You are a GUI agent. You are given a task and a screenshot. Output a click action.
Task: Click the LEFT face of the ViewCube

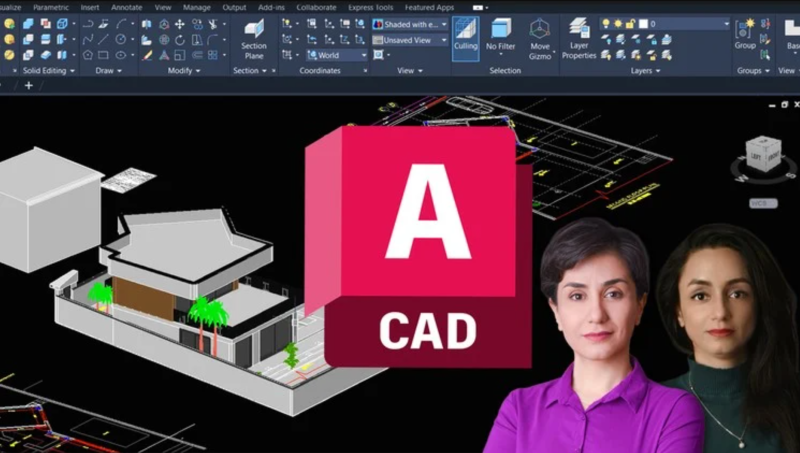[x=755, y=155]
